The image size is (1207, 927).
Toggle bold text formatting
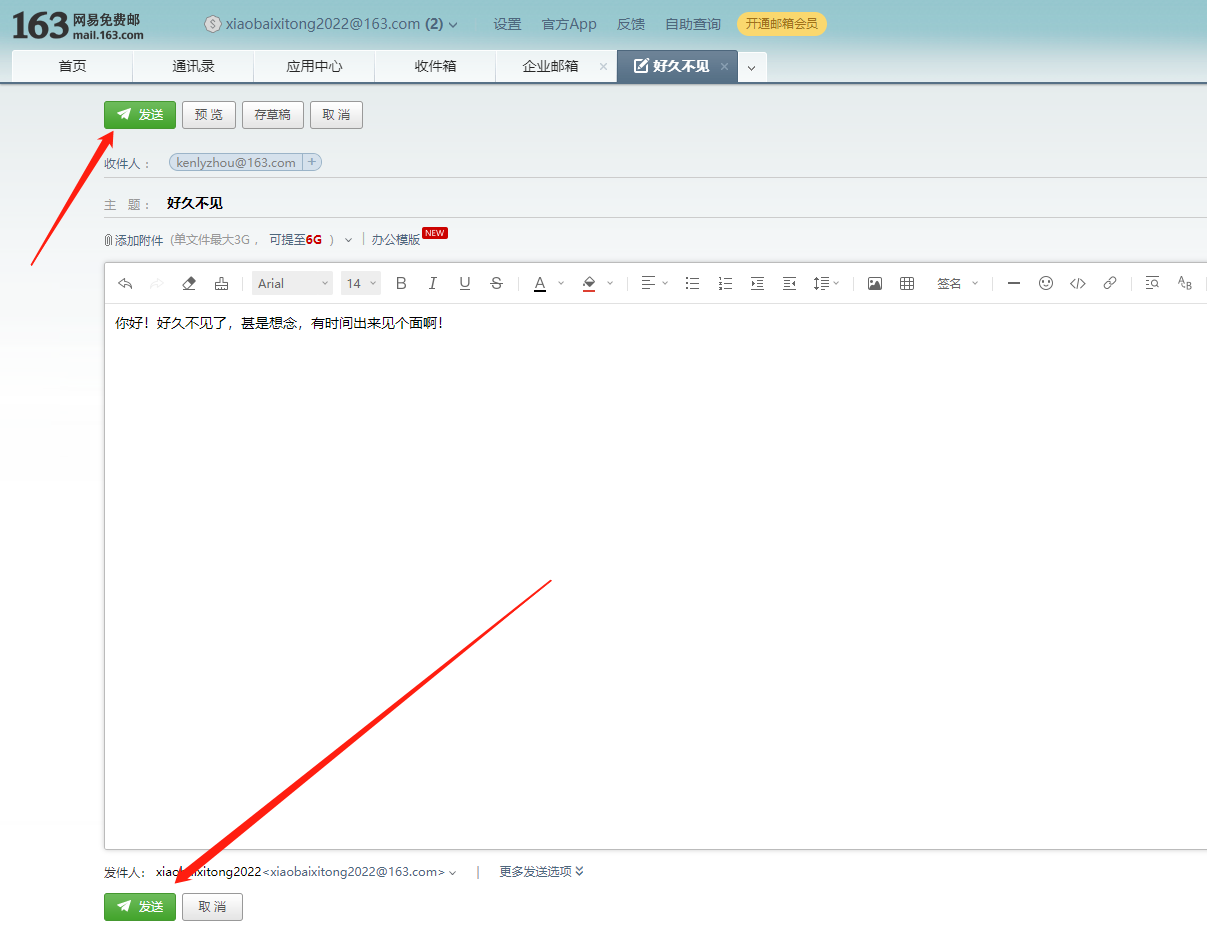pos(401,284)
